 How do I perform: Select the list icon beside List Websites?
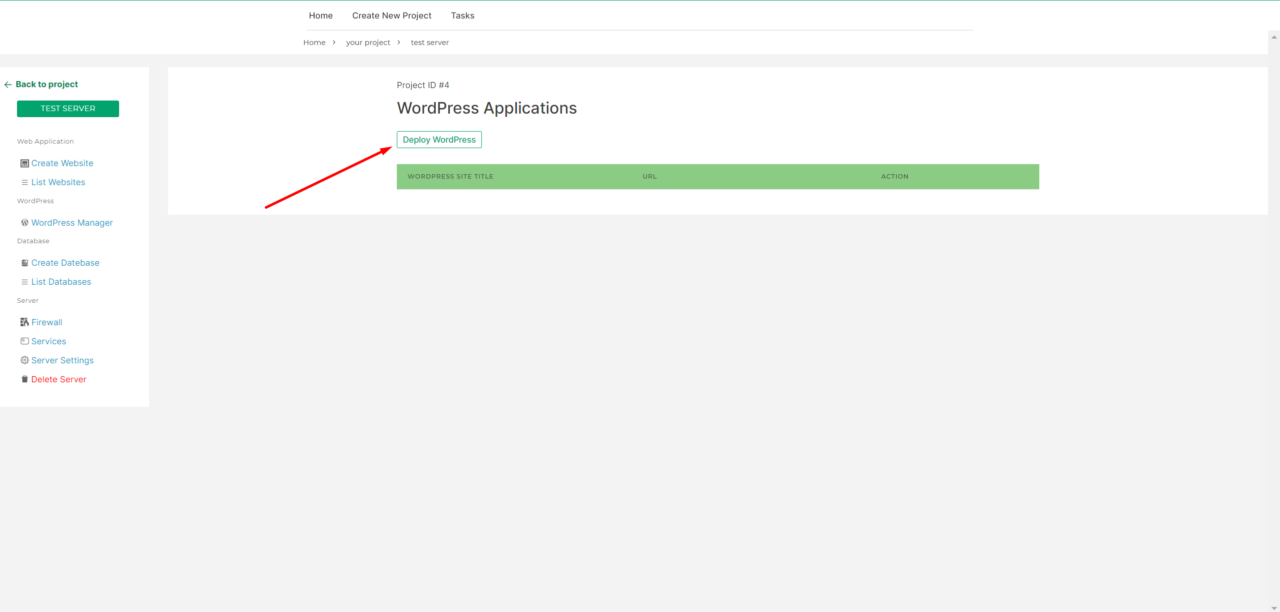point(24,182)
